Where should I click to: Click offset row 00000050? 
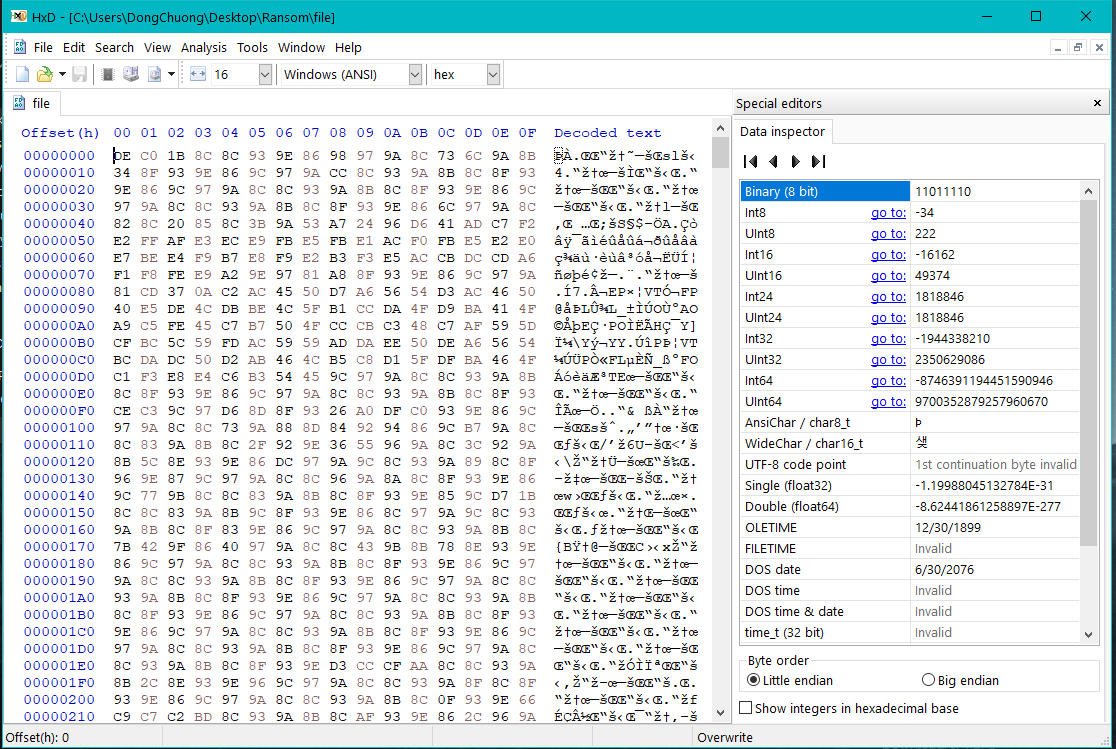pos(59,241)
